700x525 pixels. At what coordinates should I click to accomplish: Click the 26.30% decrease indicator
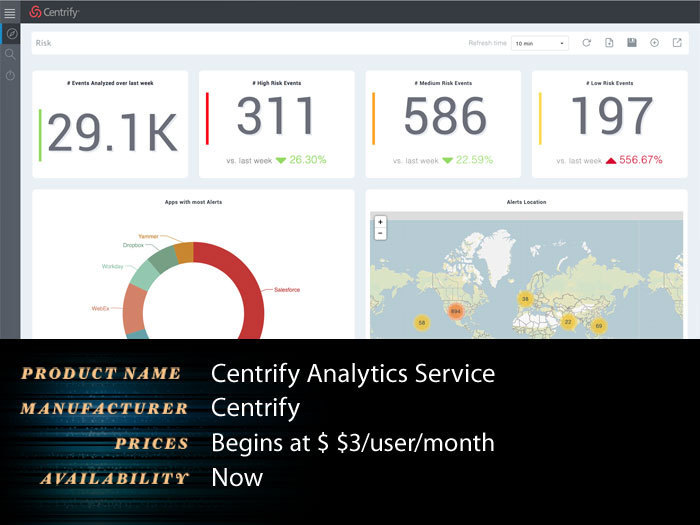pos(301,160)
